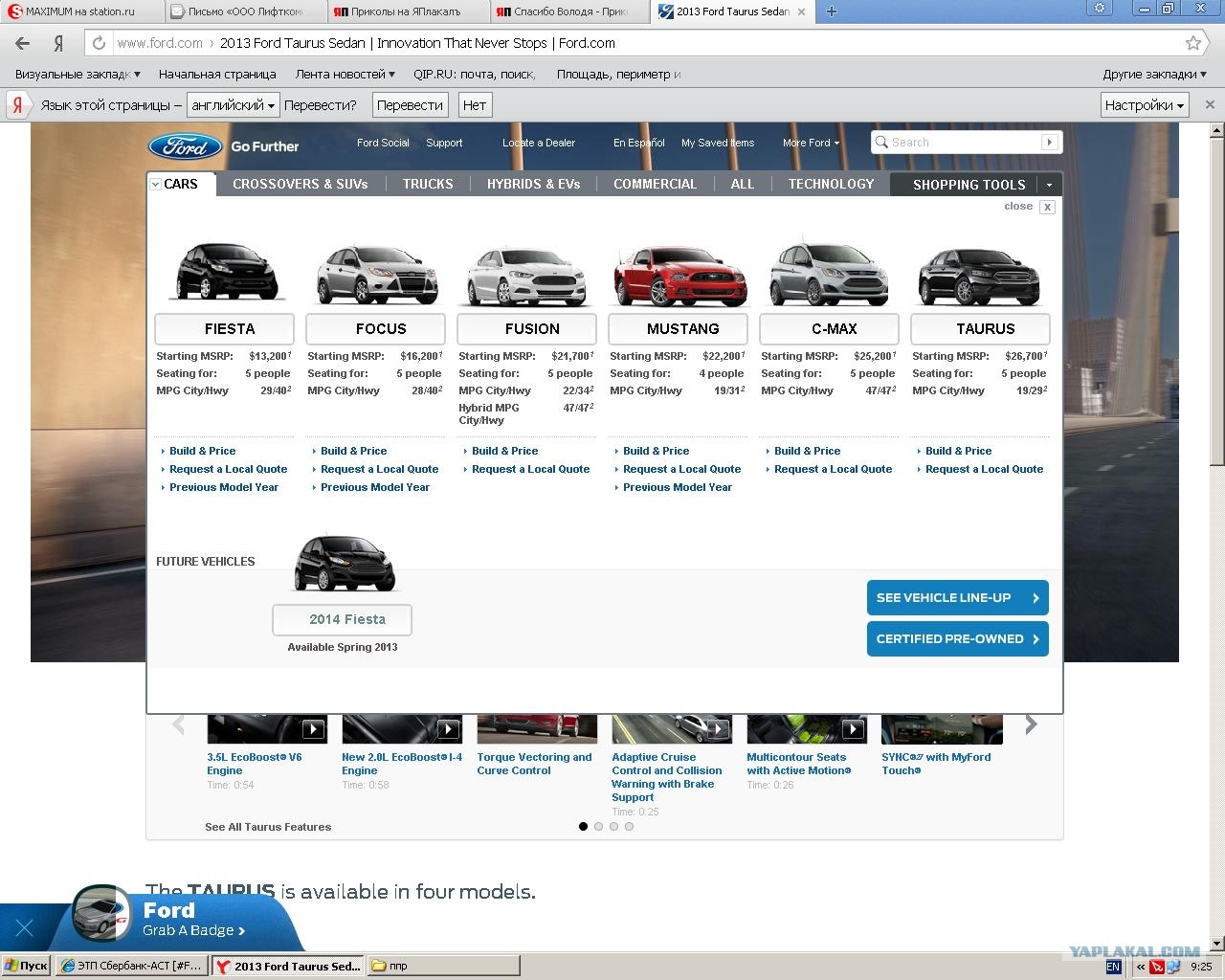Close the Ford Grab A Badge banner with X

25,927
